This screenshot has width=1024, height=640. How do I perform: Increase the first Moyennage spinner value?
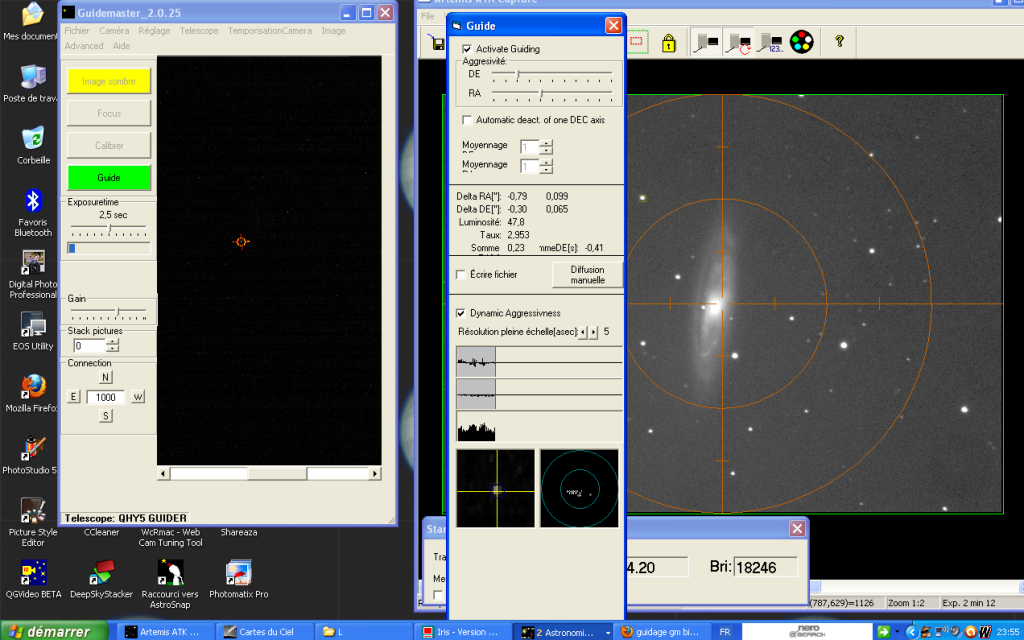click(546, 143)
